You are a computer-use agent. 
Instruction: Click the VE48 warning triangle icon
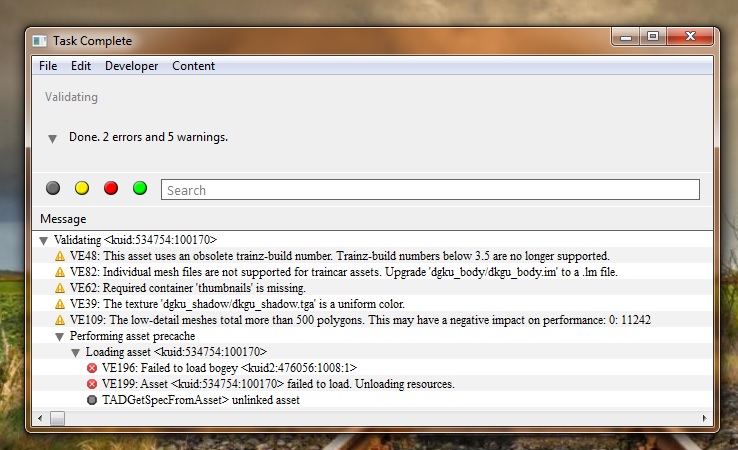click(x=60, y=256)
